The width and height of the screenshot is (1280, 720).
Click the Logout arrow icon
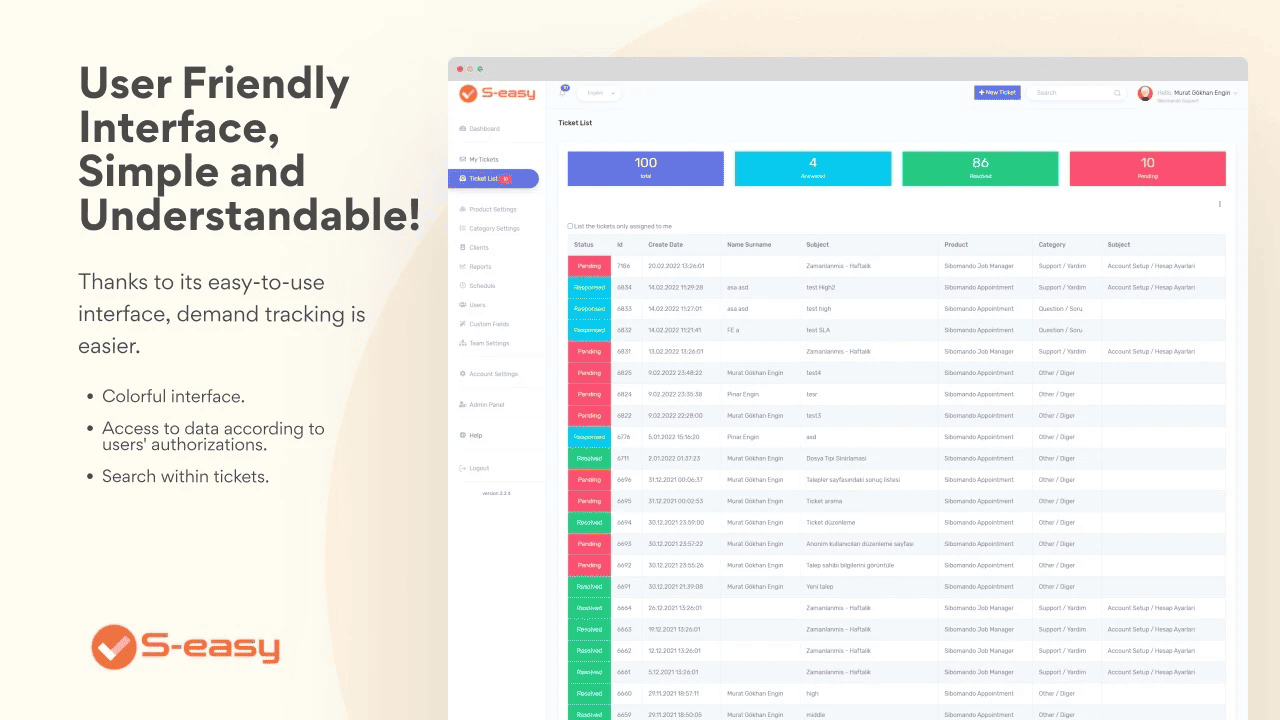(x=462, y=468)
